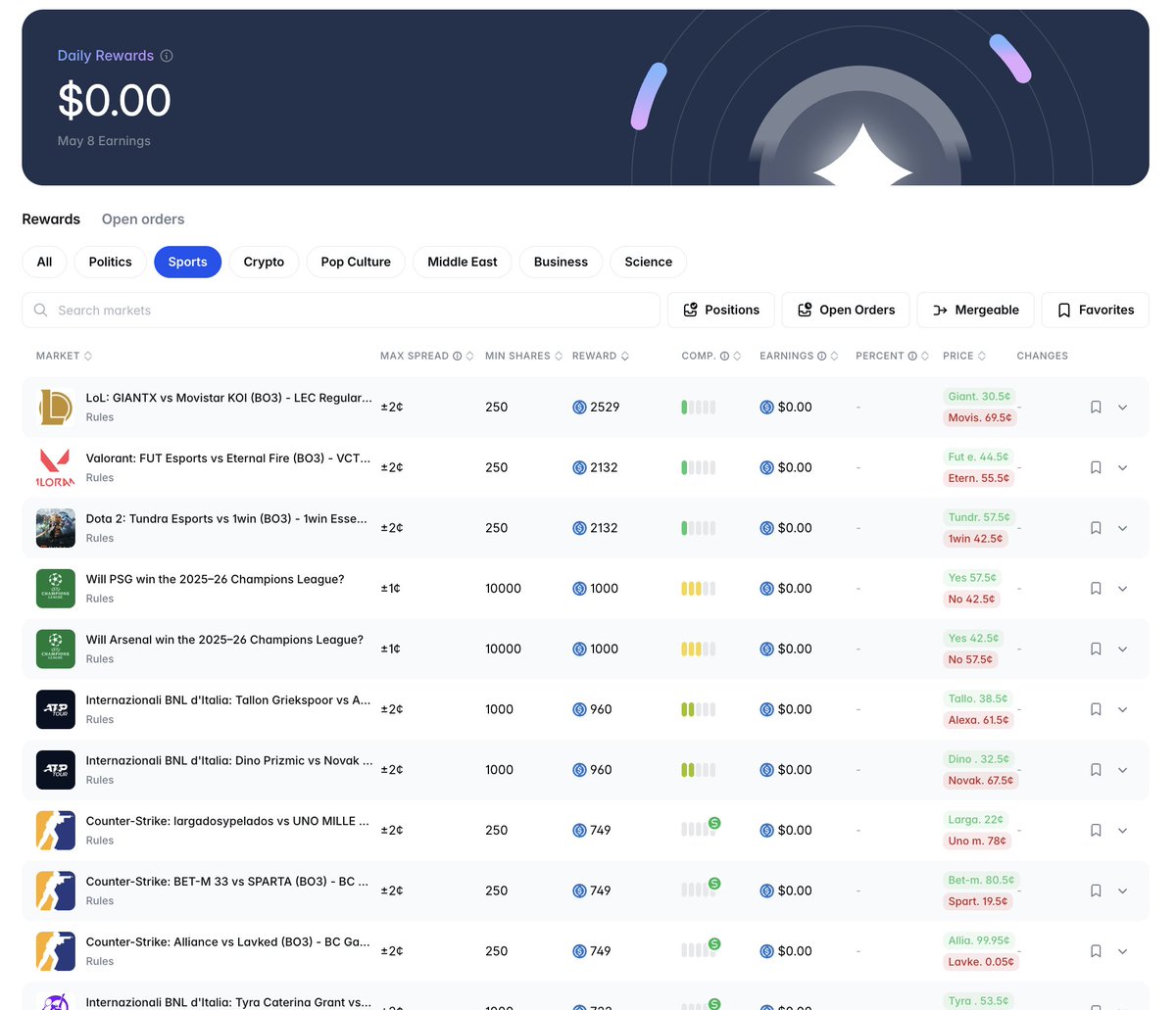Click the Allia. 99.95¢ price chip
Viewport: 1176px width, 1010px height.
(979, 940)
